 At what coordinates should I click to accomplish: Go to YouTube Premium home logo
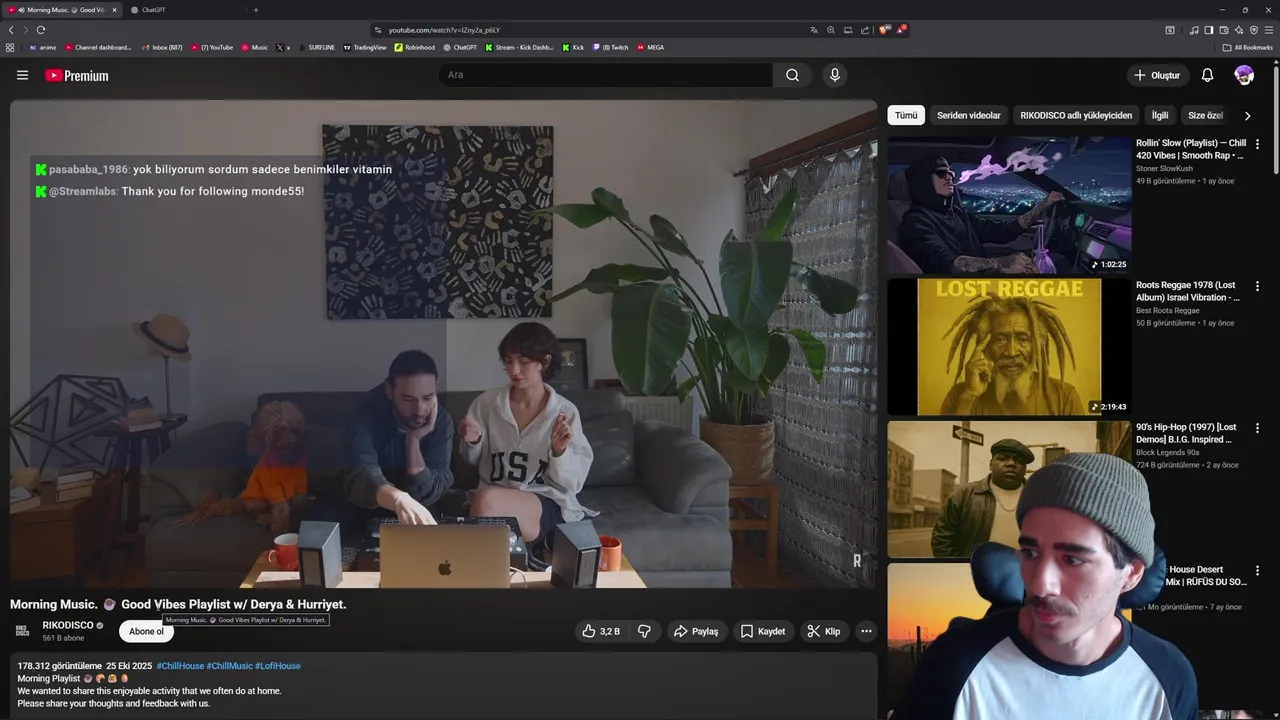click(76, 75)
